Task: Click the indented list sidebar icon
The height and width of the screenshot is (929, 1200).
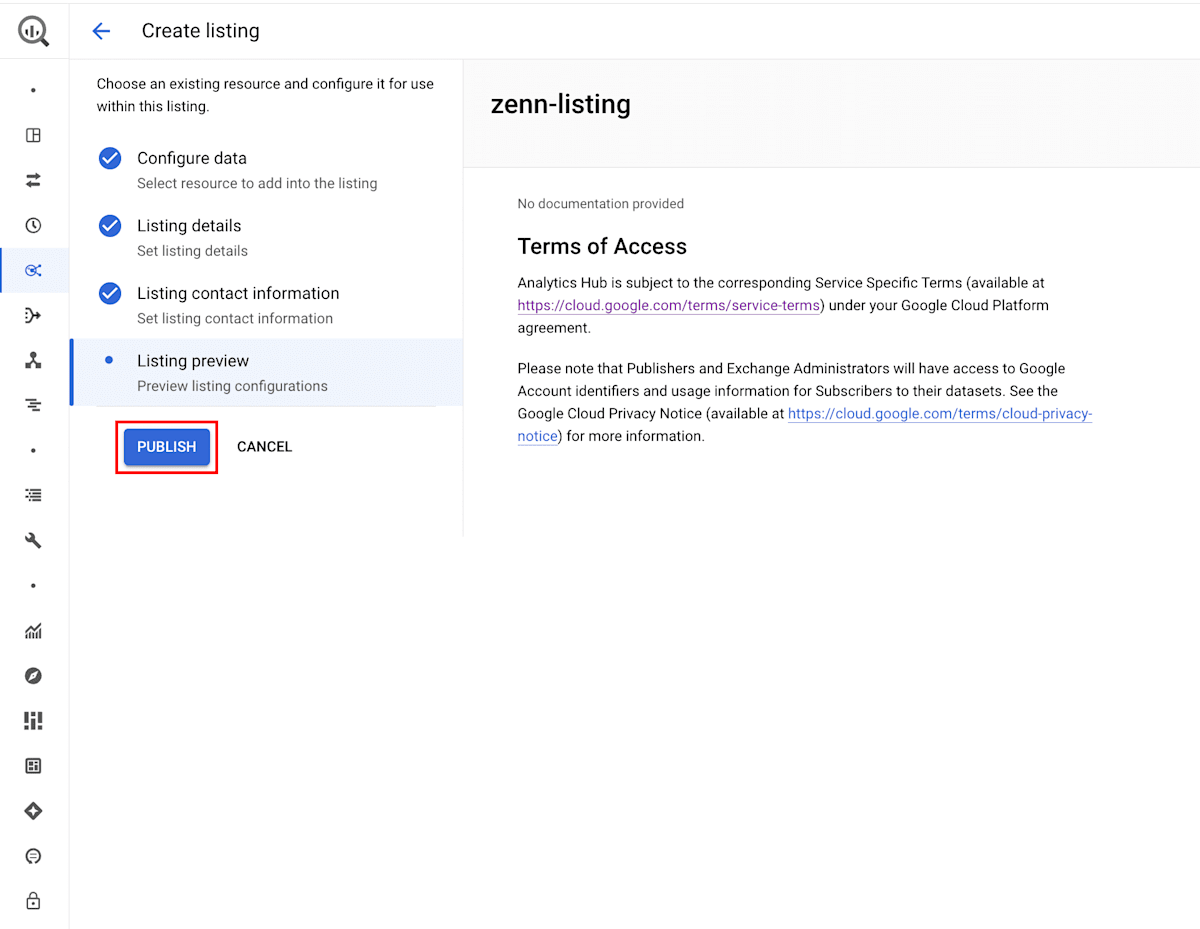Action: click(33, 495)
